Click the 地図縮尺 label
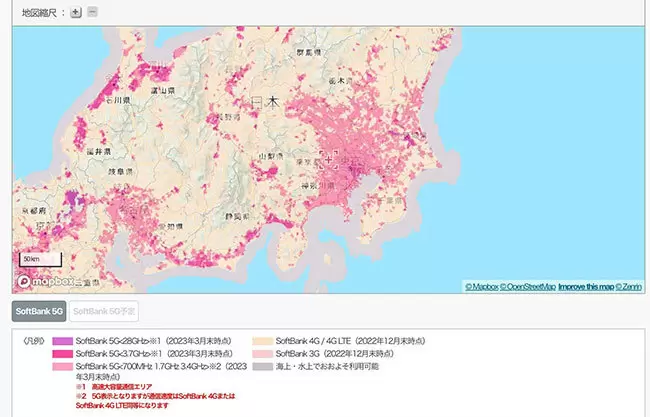 pos(39,13)
